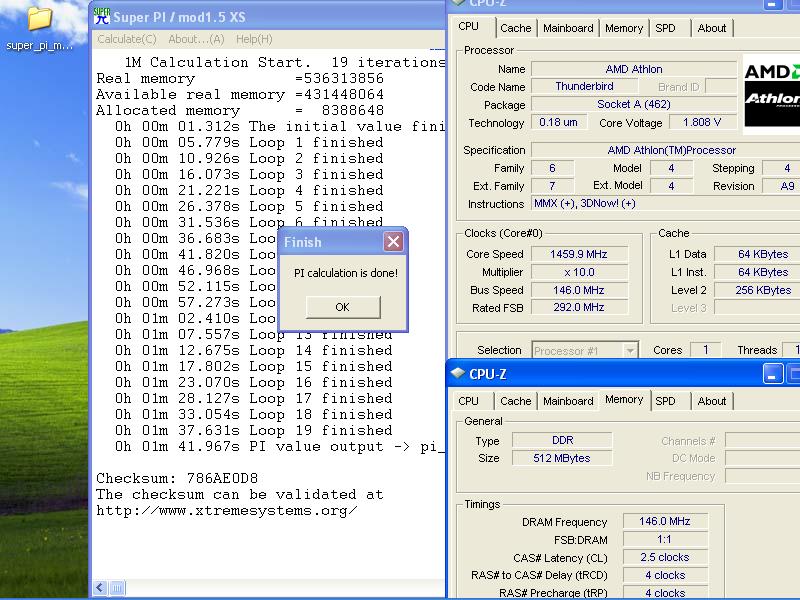The width and height of the screenshot is (800, 600).
Task: Click the Super PI horizontal scrollbar thumb
Action: click(x=117, y=588)
